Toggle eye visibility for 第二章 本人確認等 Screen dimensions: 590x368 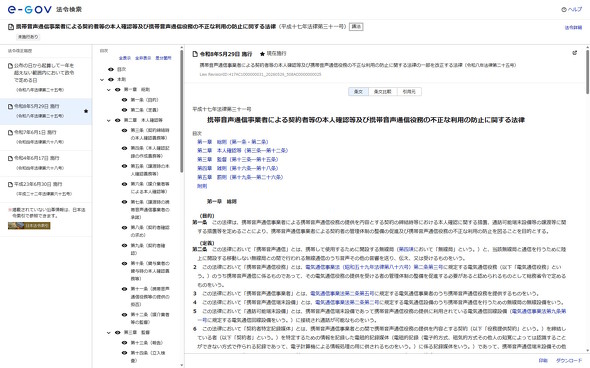[118, 120]
